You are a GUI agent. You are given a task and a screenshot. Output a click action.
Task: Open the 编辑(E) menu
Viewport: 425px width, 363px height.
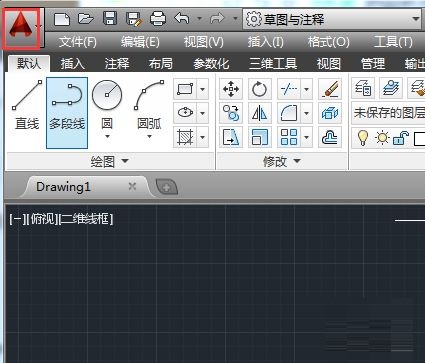(x=140, y=42)
